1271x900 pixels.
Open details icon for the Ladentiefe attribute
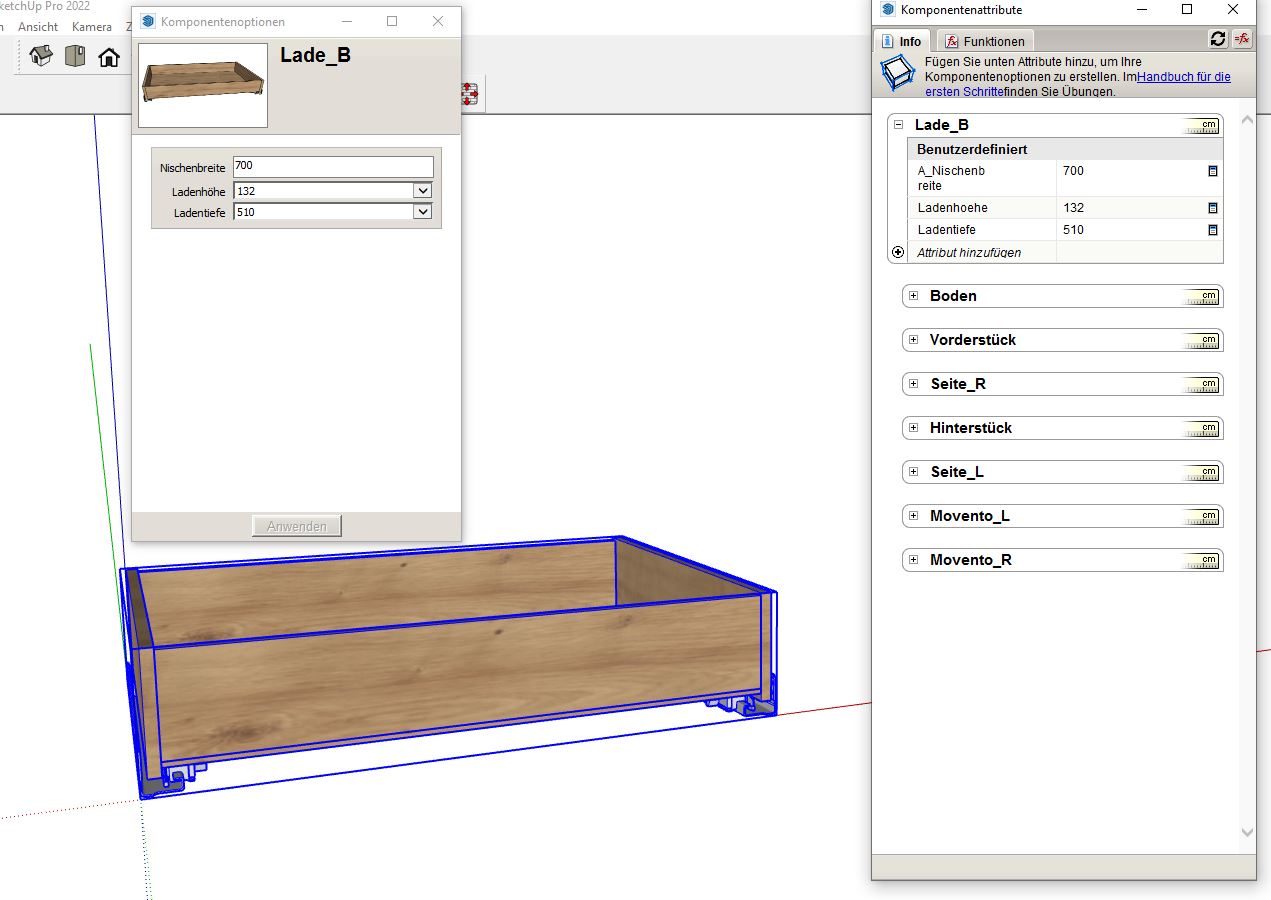1213,230
